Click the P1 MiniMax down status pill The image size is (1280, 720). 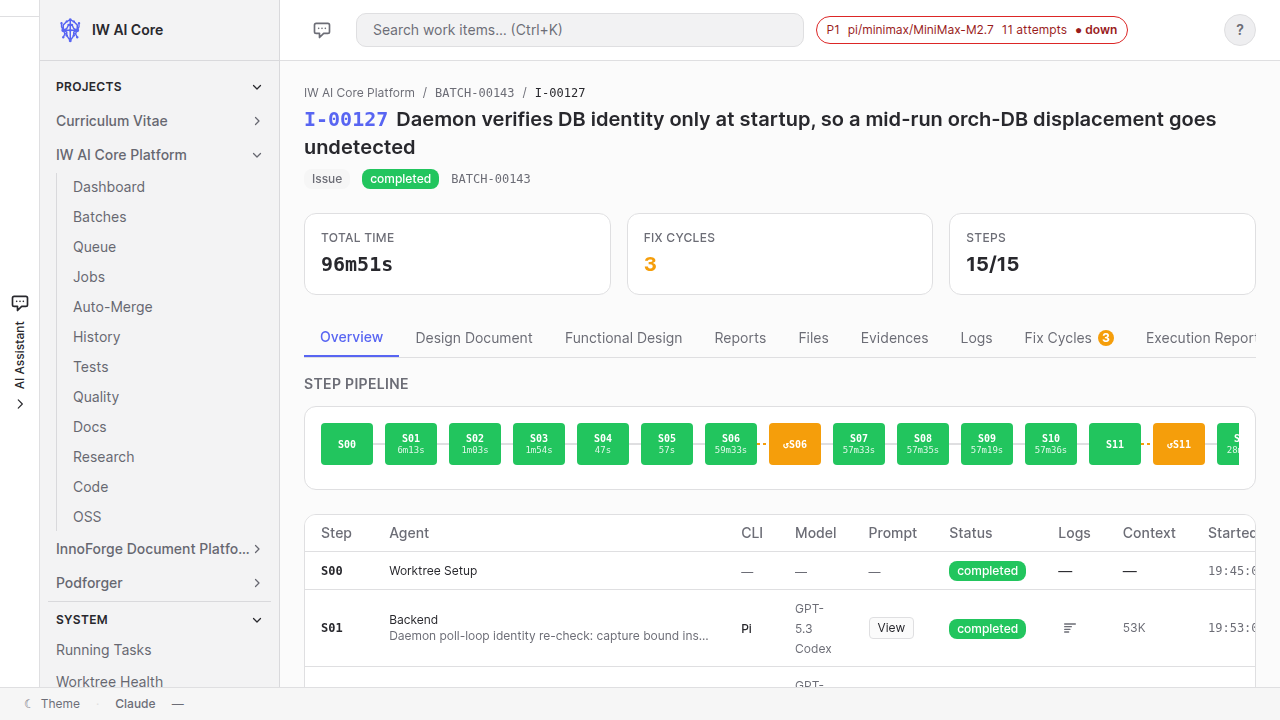click(972, 30)
